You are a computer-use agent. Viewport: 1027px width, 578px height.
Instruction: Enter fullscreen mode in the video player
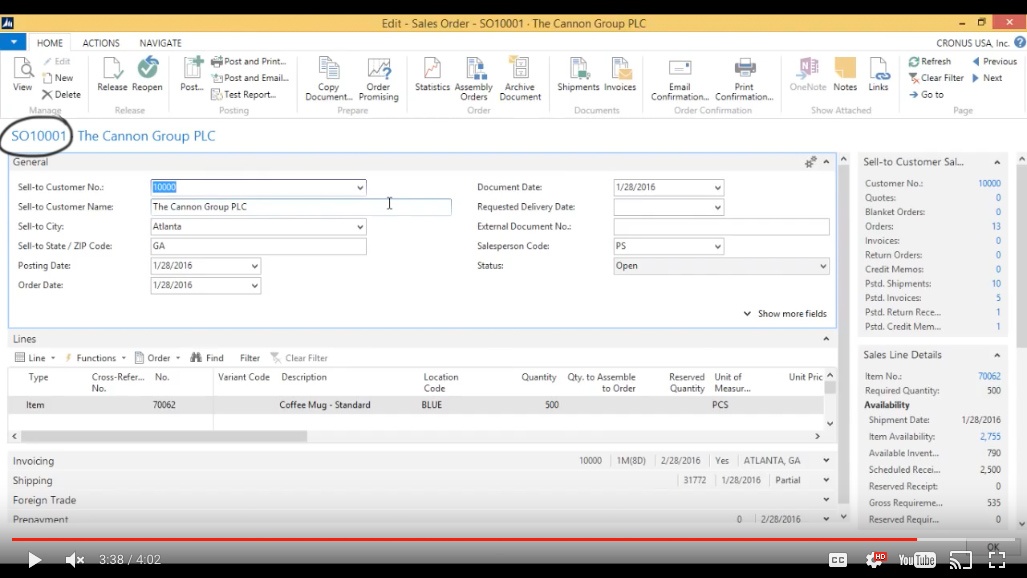pyautogui.click(x=996, y=560)
